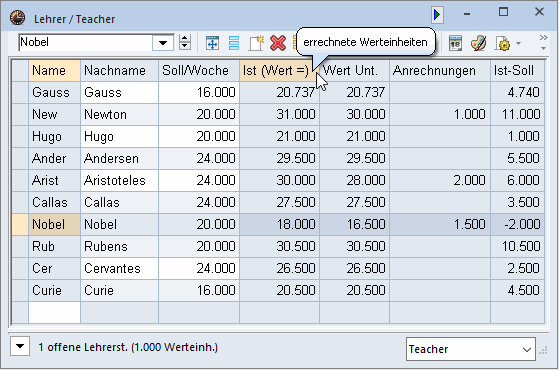This screenshot has width=559, height=370.
Task: Click the empty new-row Name cell
Action: click(55, 313)
